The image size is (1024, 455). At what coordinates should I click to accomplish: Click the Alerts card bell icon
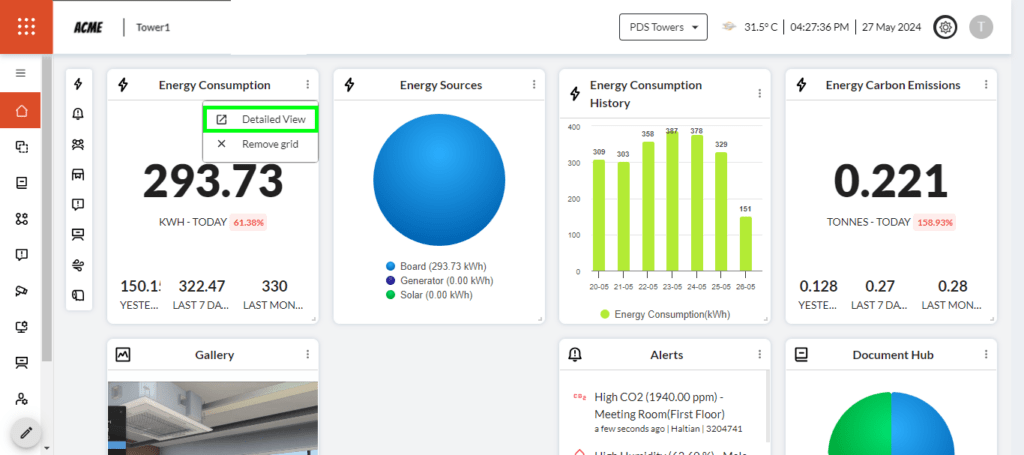coord(575,354)
